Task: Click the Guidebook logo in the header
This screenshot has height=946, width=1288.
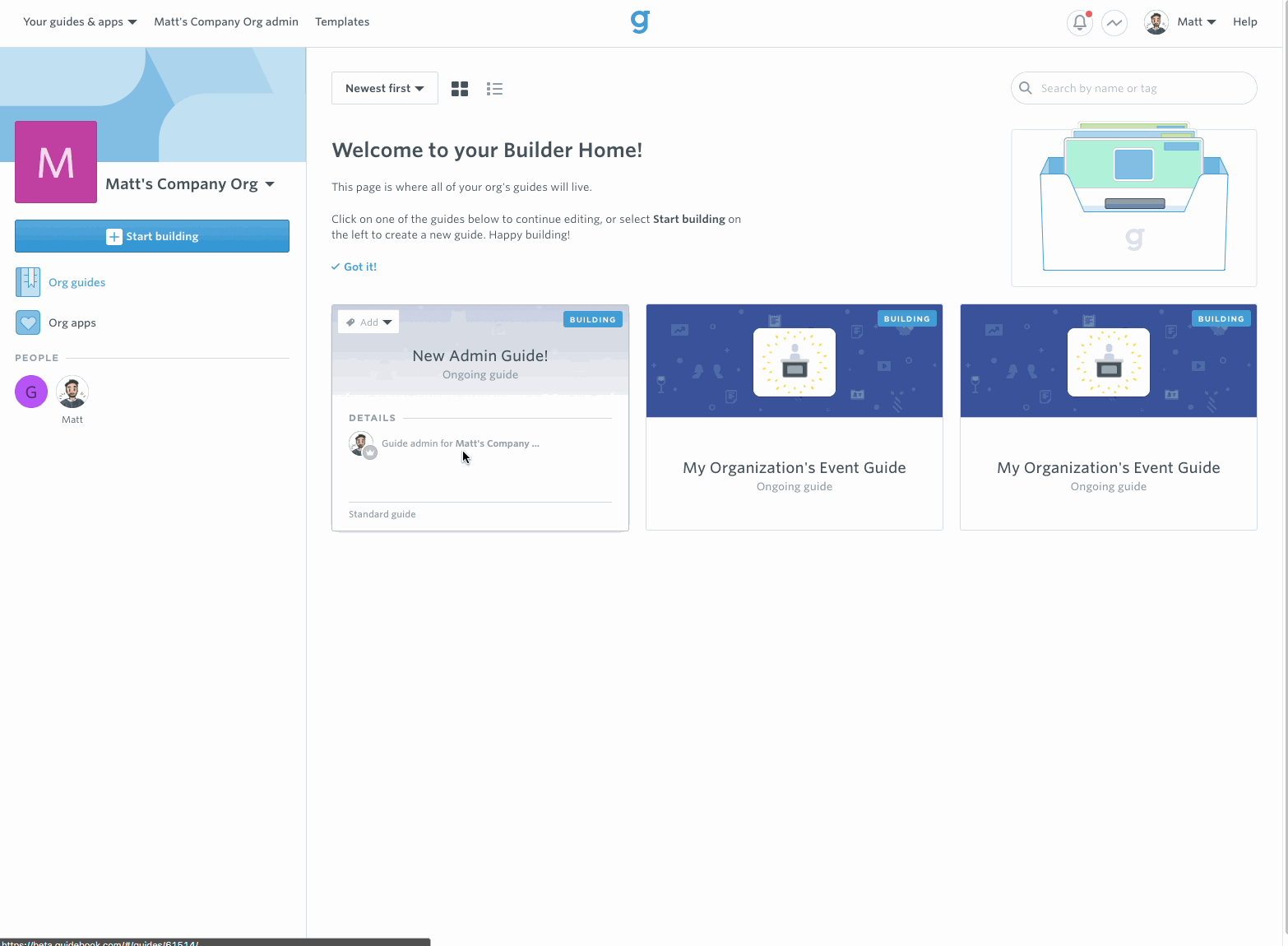Action: click(x=640, y=21)
